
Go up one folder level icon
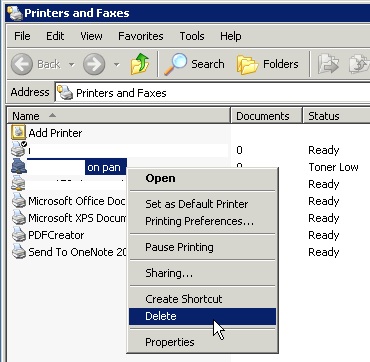tap(140, 64)
